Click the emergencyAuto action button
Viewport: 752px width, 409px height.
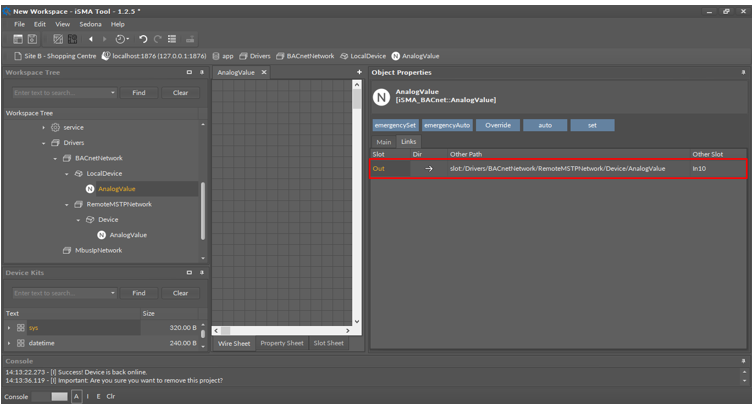447,125
